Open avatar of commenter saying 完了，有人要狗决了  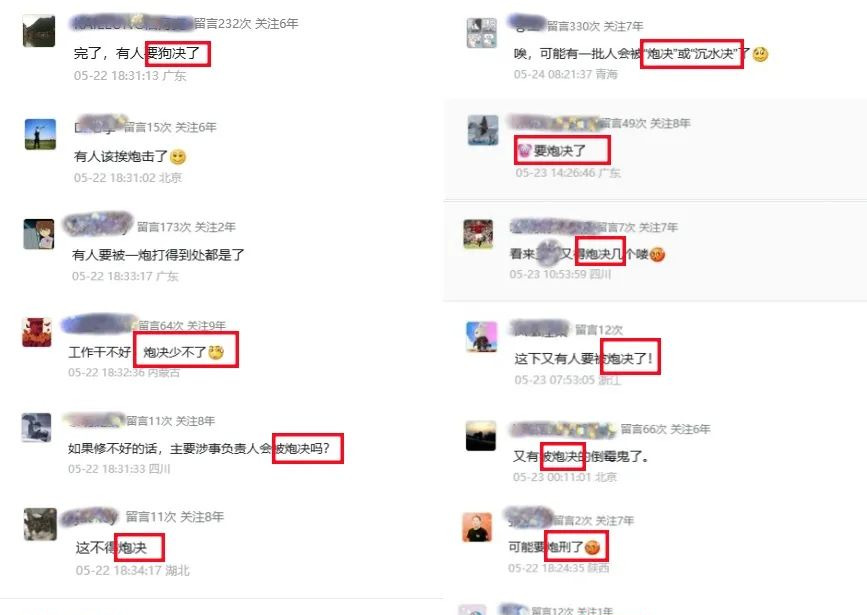click(39, 31)
